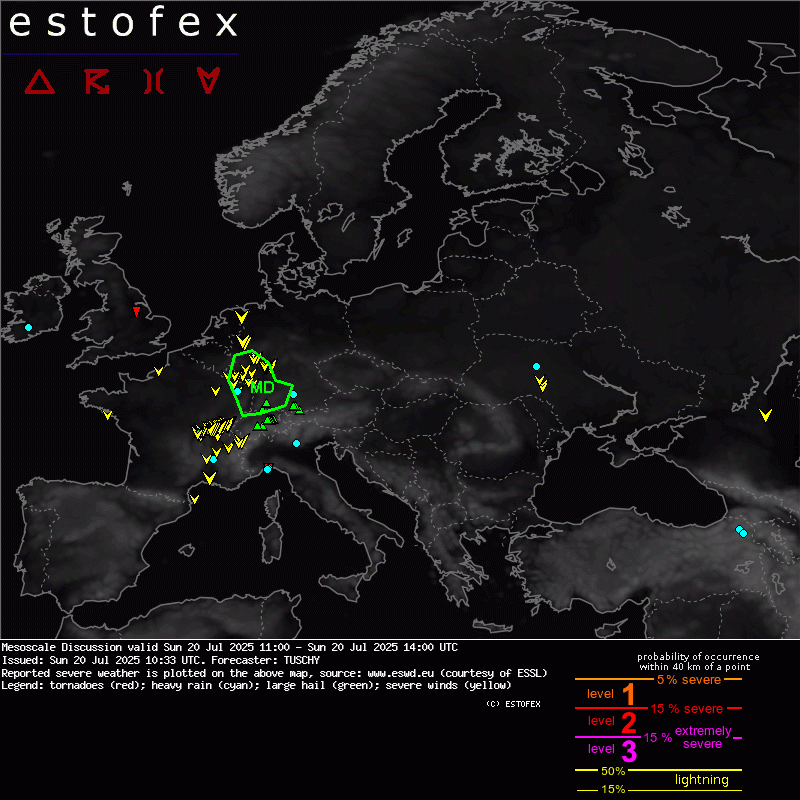Select the large yellow wind marker in southern France
This screenshot has height=800, width=800.
[x=210, y=478]
